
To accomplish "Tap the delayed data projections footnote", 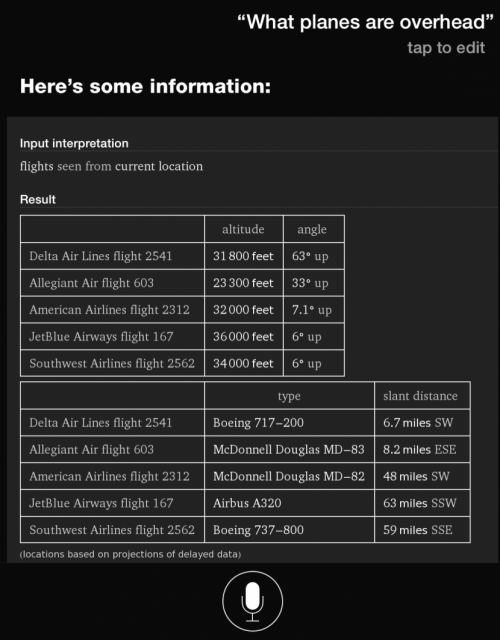I will 130,554.
